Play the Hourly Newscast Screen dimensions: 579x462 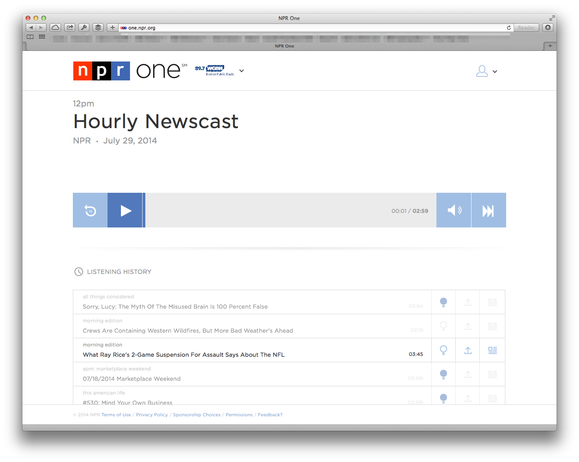click(125, 210)
